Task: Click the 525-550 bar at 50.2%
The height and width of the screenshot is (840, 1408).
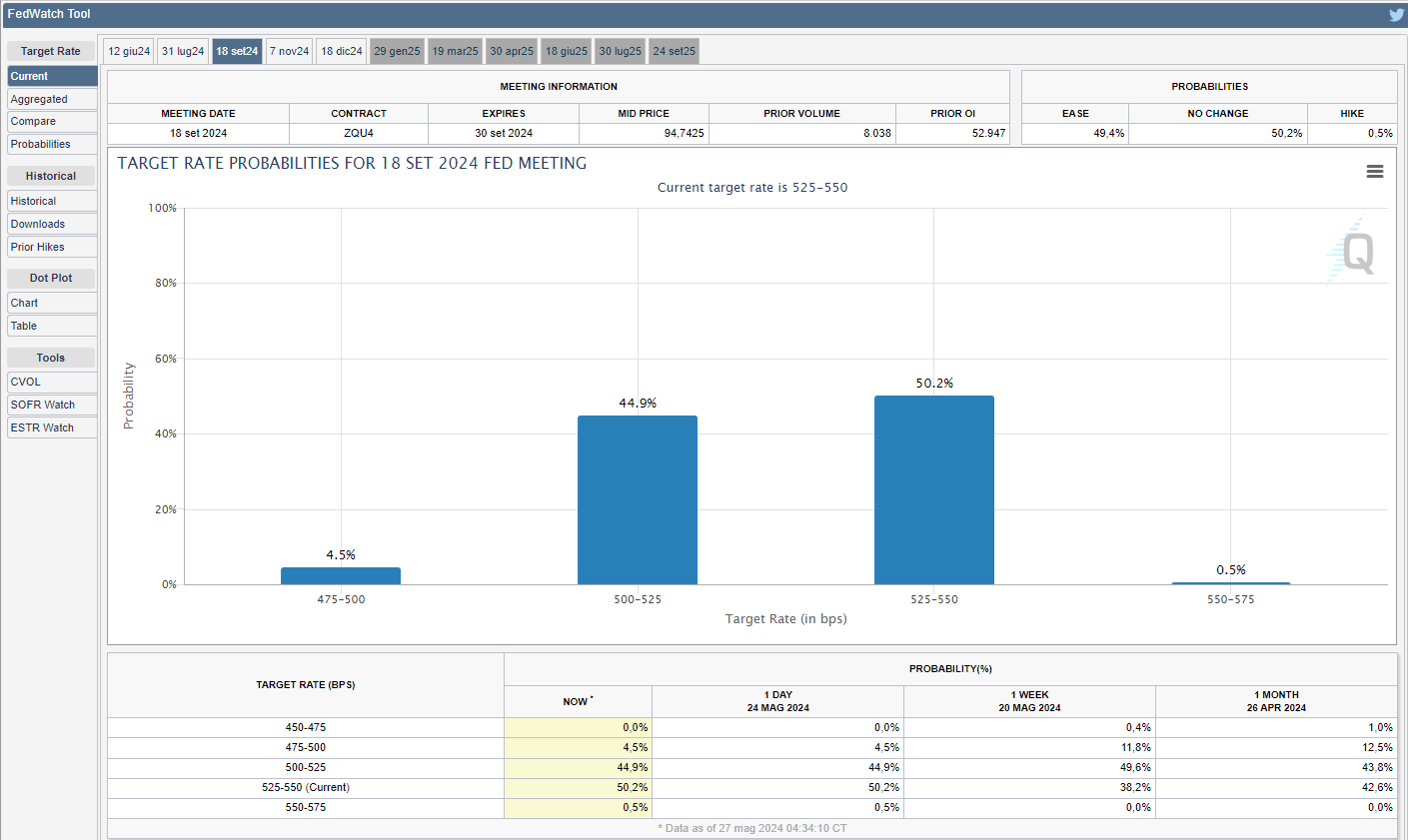Action: (934, 490)
